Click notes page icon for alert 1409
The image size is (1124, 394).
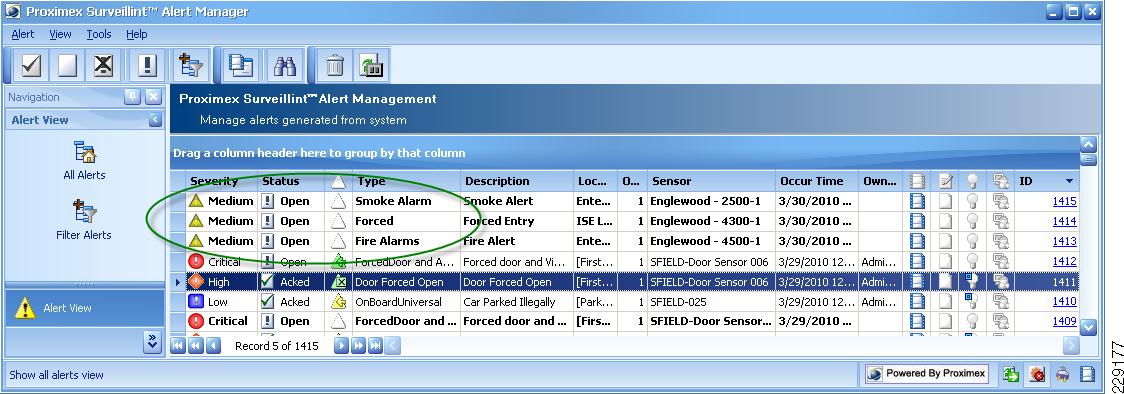click(x=946, y=322)
